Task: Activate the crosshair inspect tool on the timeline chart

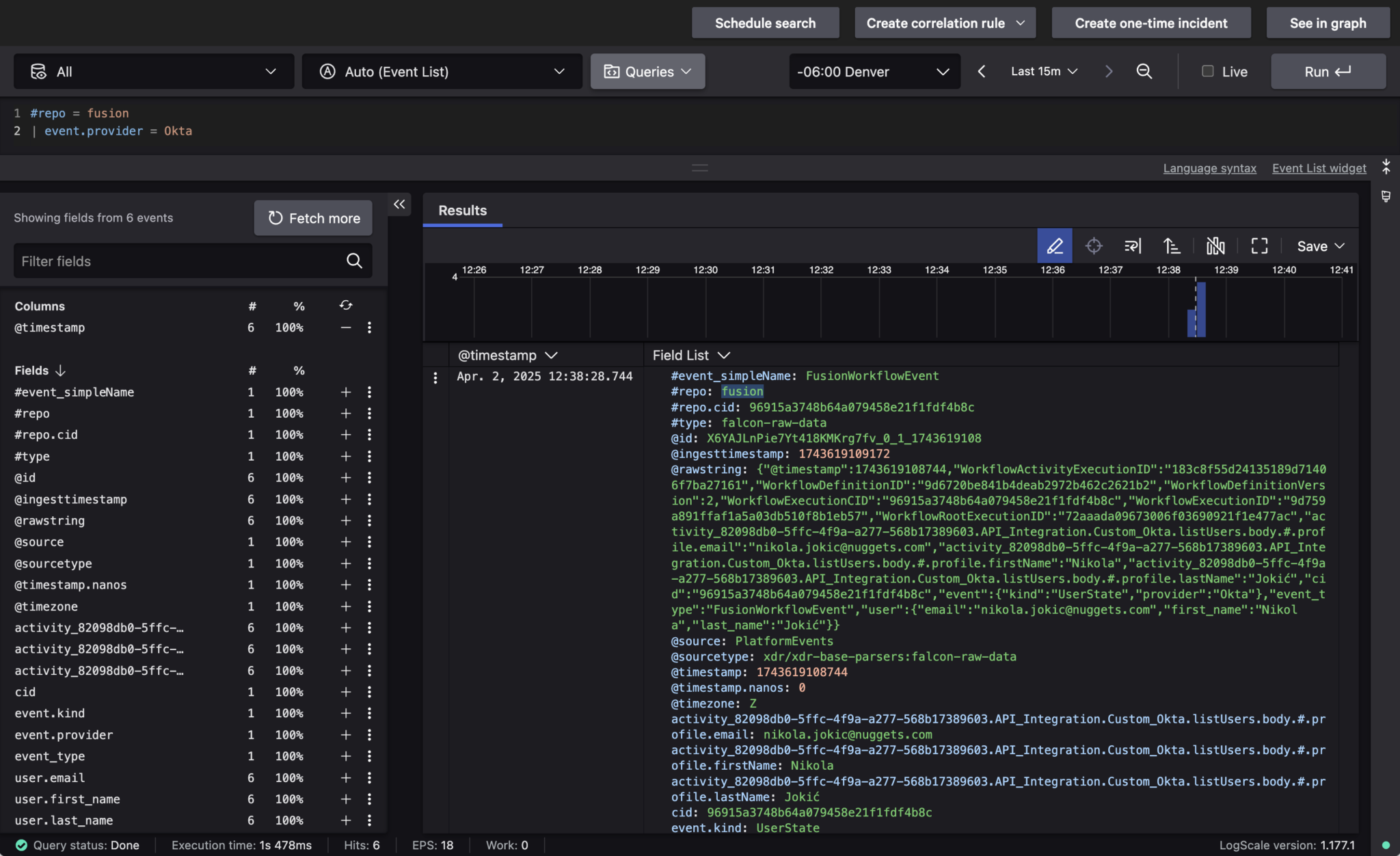Action: 1094,245
